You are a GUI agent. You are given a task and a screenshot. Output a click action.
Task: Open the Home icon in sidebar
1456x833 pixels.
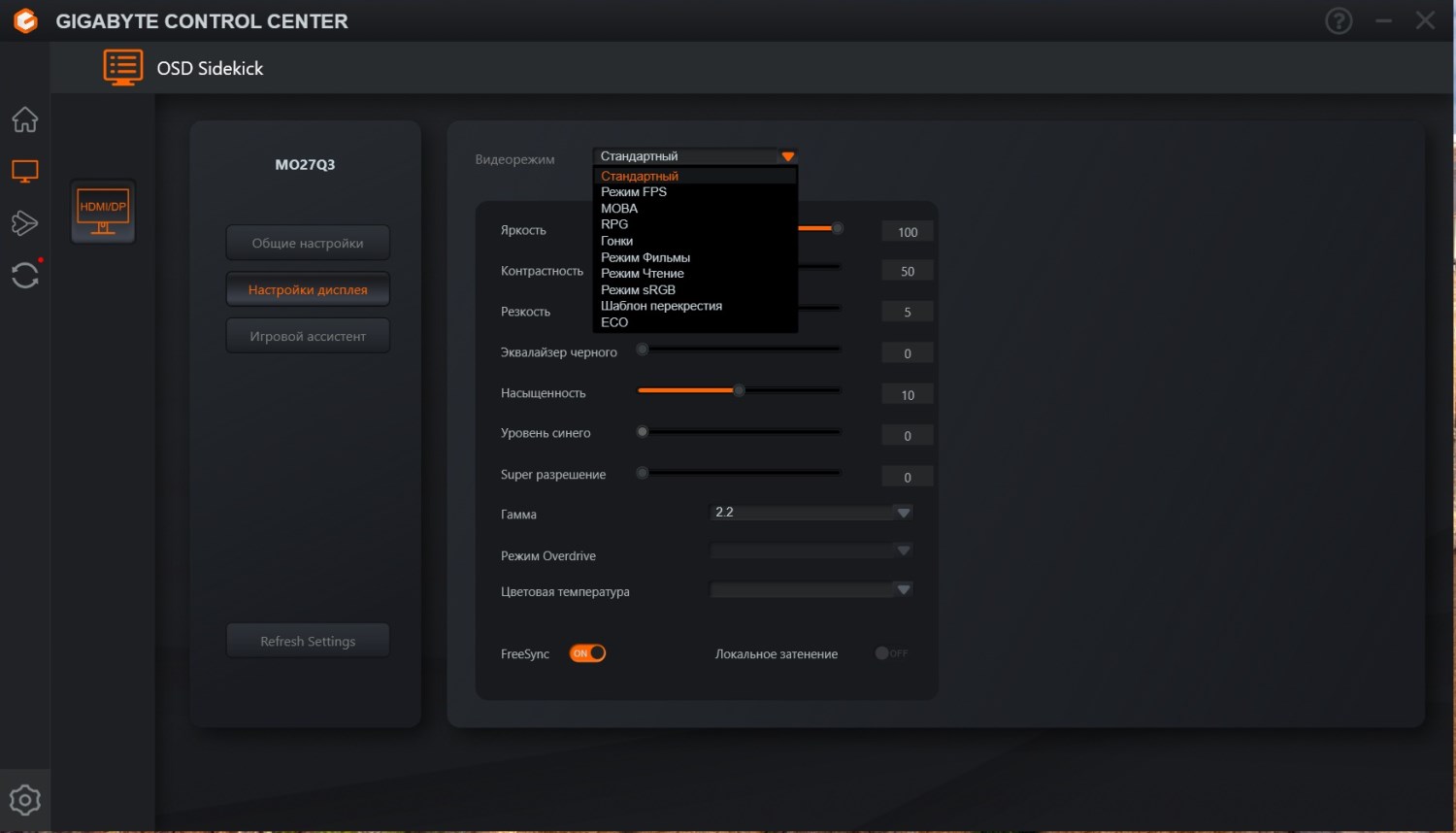(25, 119)
